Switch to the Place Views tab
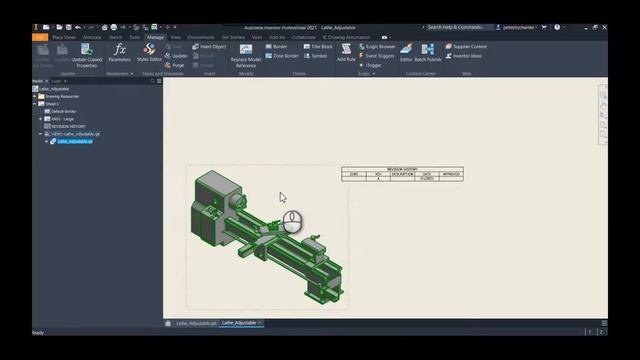The image size is (640, 360). 64,37
